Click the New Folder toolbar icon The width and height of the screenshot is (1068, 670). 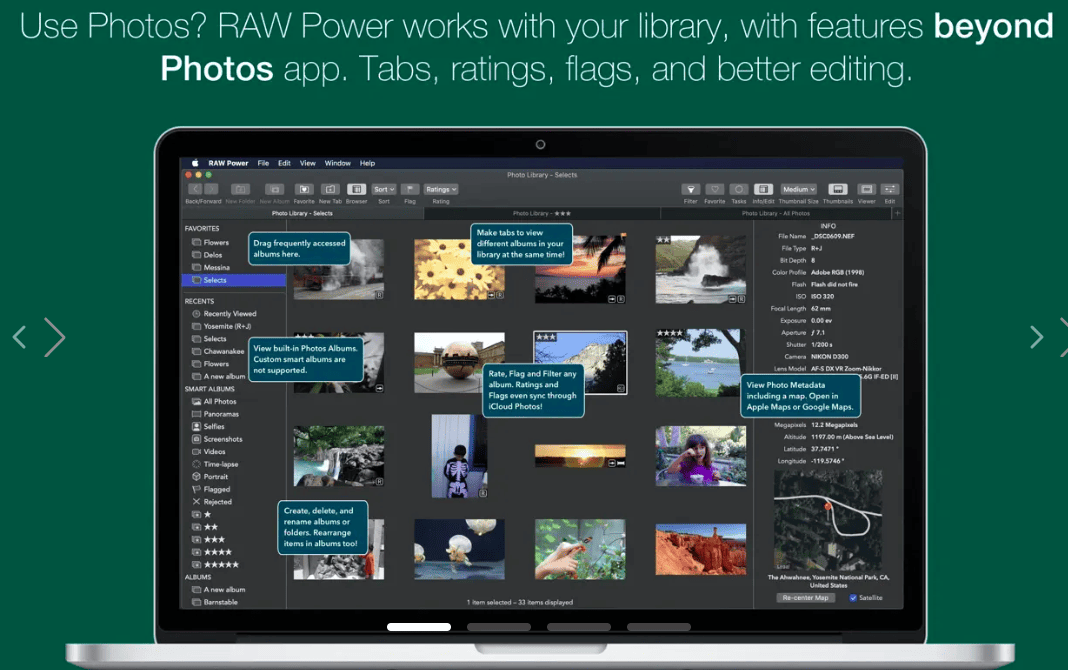tap(240, 189)
